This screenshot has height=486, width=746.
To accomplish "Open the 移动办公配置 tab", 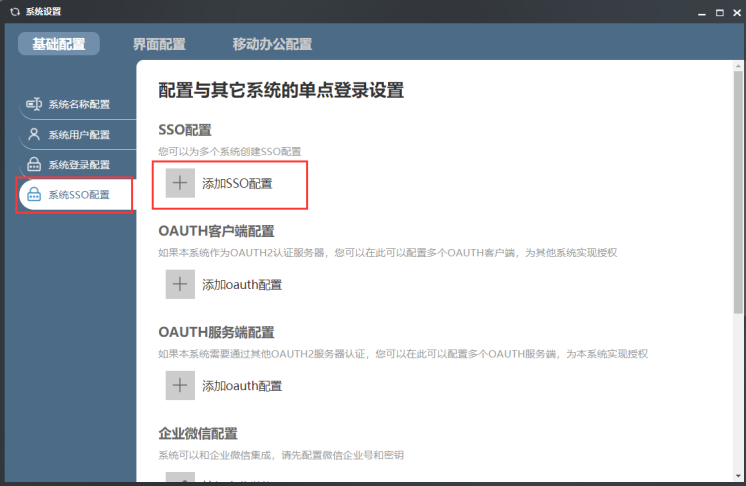I will 272,44.
